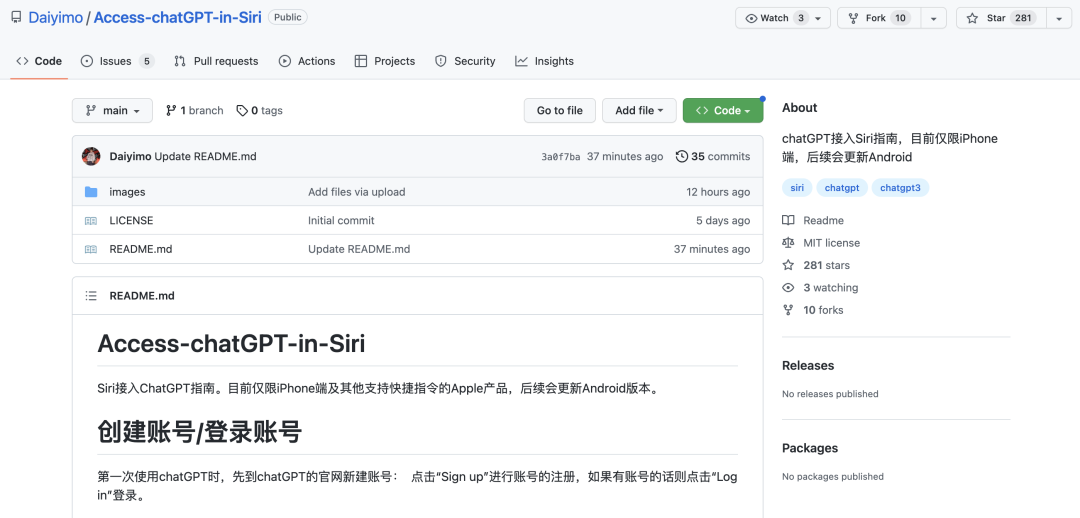Viewport: 1080px width, 518px height.
Task: Expand the Fork options dropdown arrow
Action: tap(934, 18)
